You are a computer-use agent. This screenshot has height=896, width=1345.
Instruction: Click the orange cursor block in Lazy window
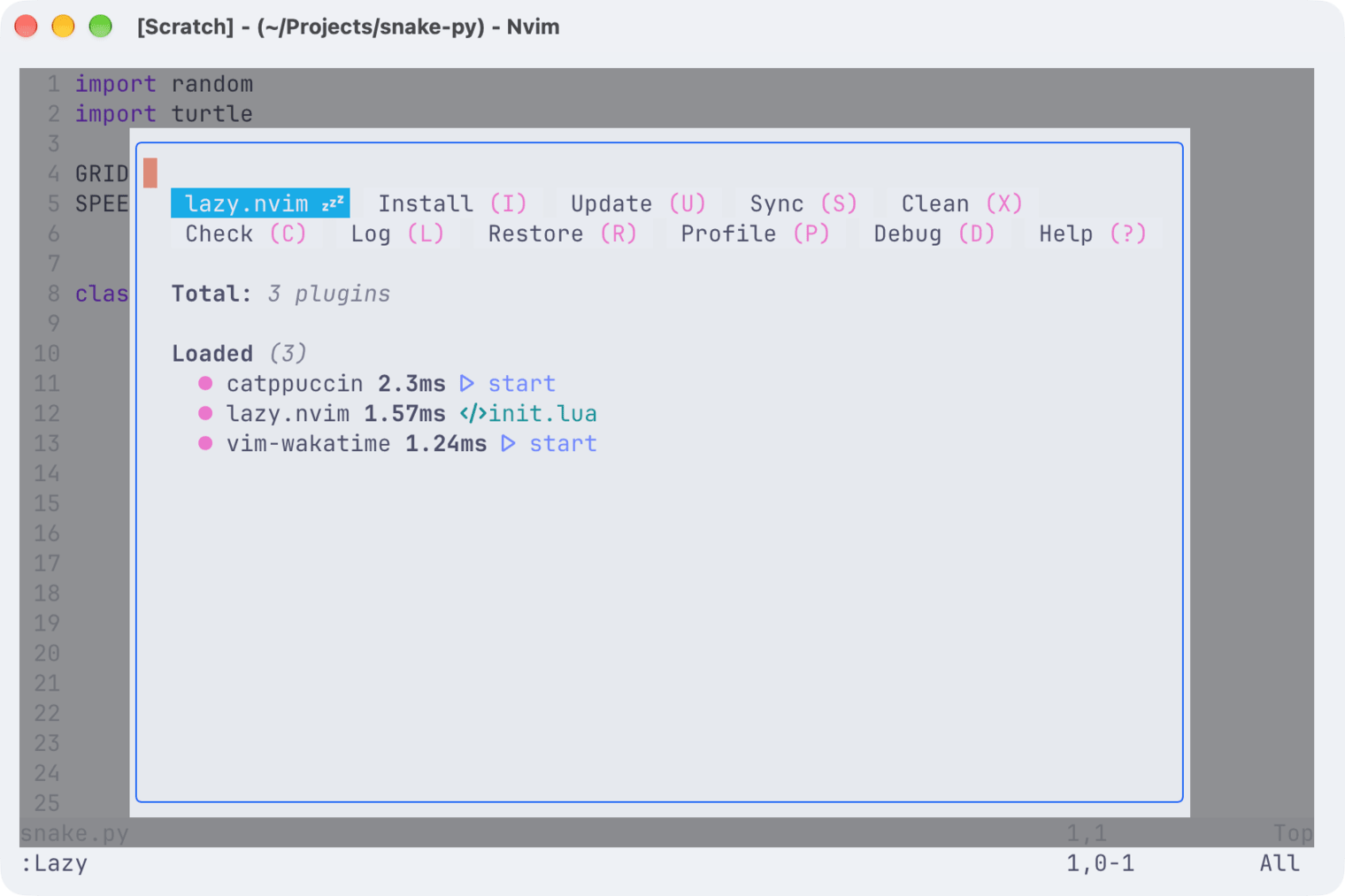click(150, 173)
